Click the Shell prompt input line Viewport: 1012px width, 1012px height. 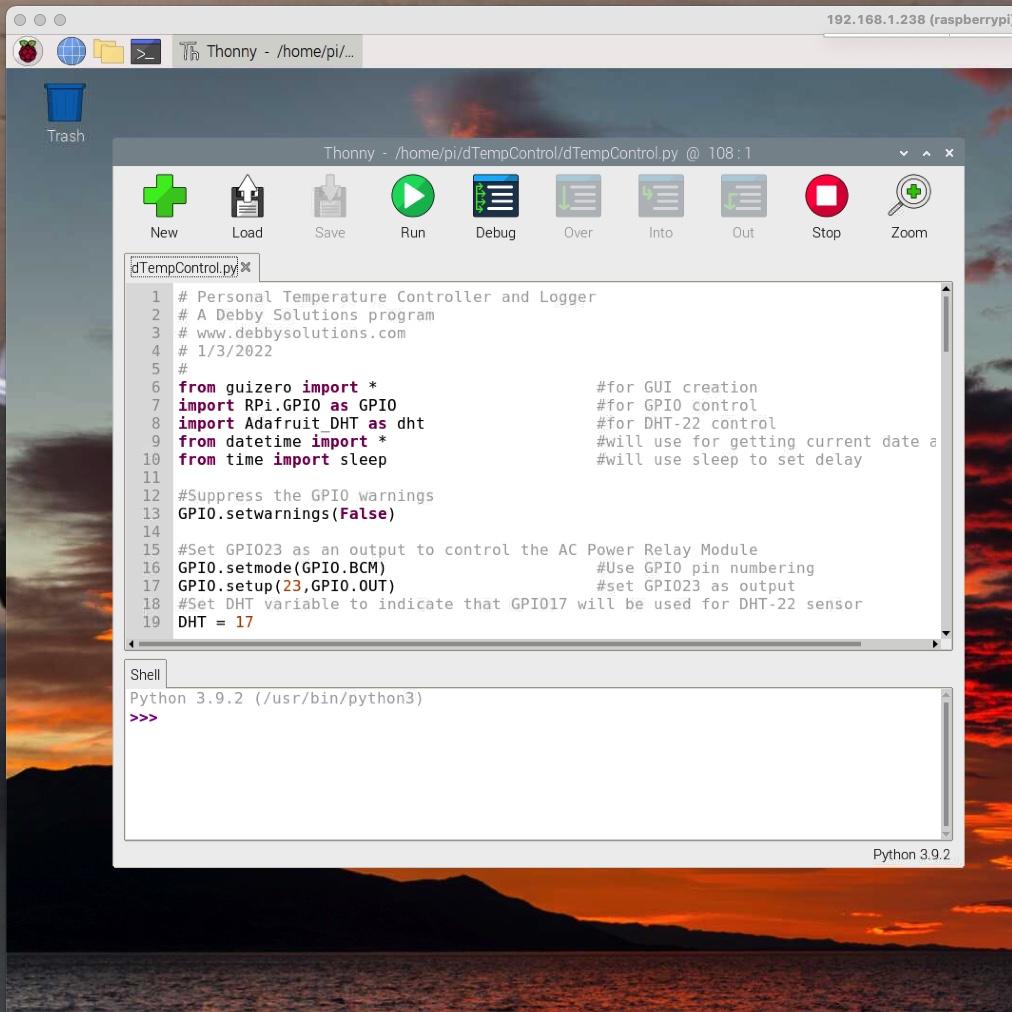[534, 718]
